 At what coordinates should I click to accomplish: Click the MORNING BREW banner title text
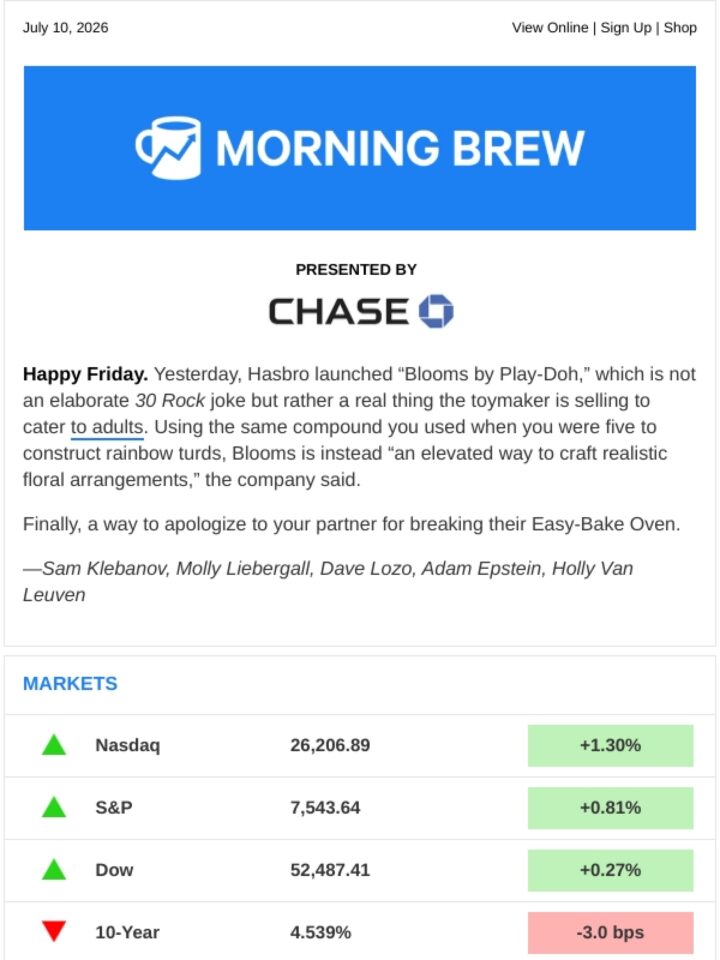tap(400, 148)
